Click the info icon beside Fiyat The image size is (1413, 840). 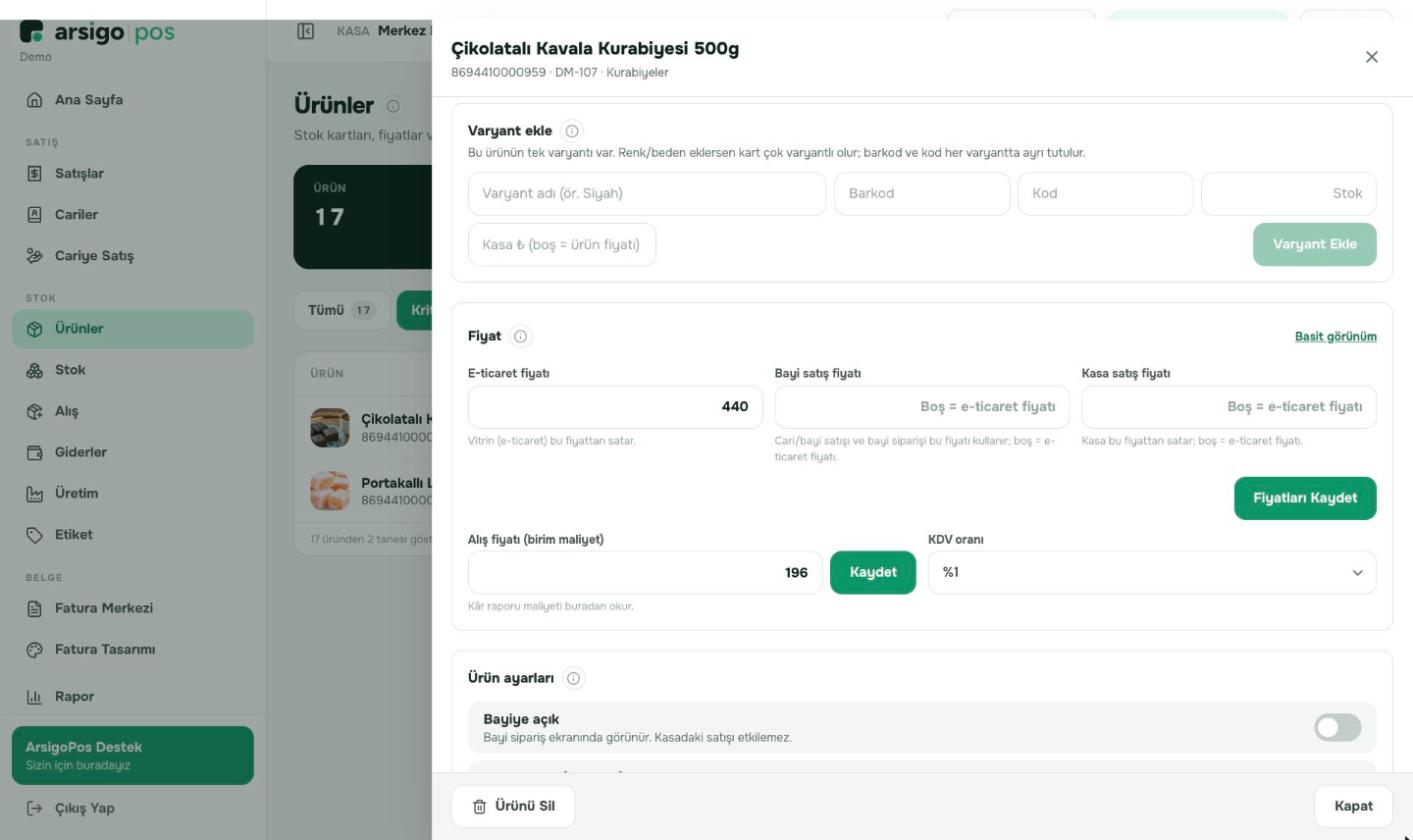521,336
